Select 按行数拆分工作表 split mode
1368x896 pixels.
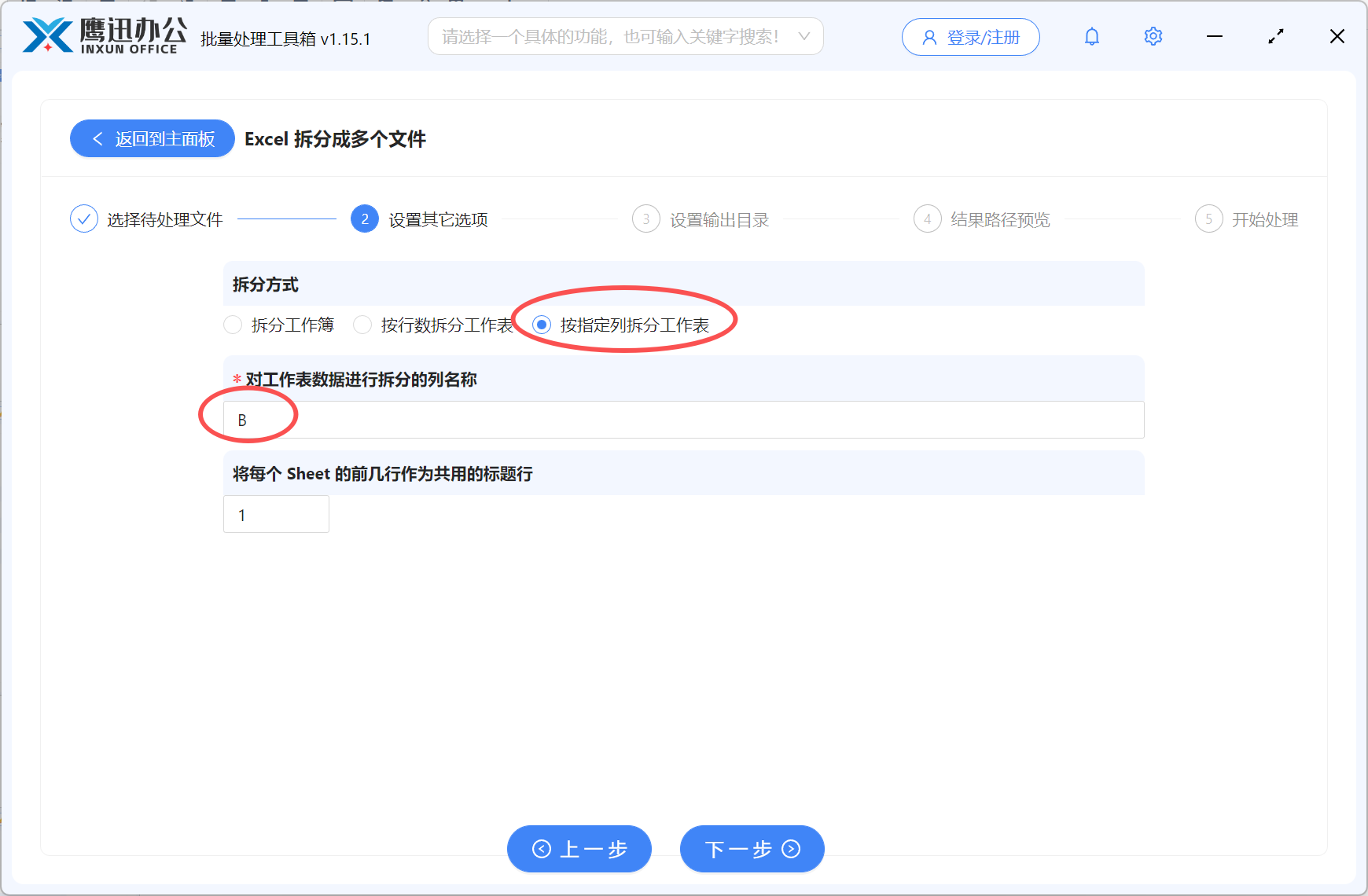[x=362, y=325]
